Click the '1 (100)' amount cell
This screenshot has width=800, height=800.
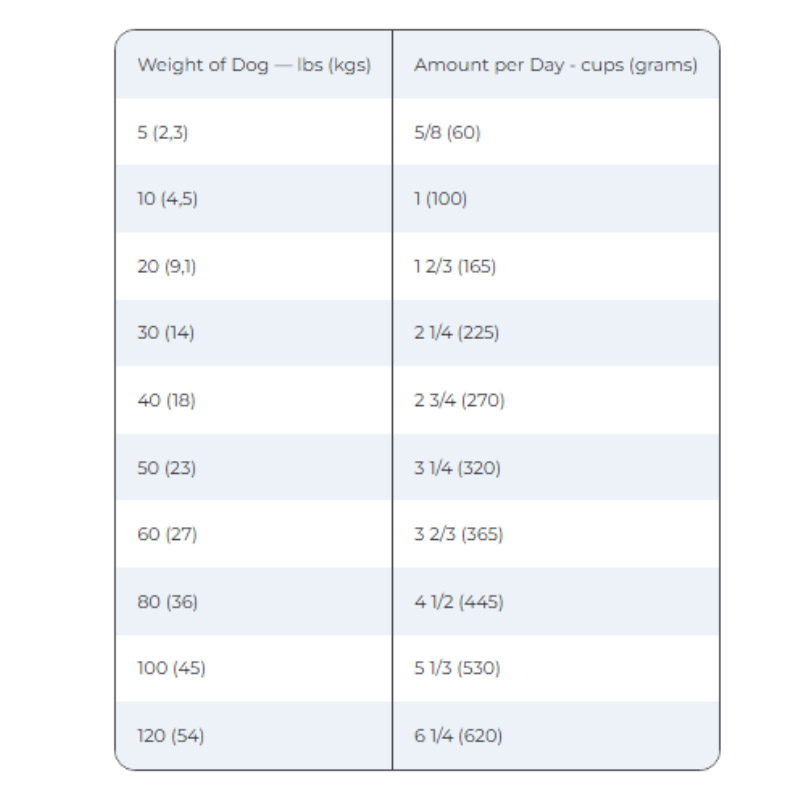point(441,199)
